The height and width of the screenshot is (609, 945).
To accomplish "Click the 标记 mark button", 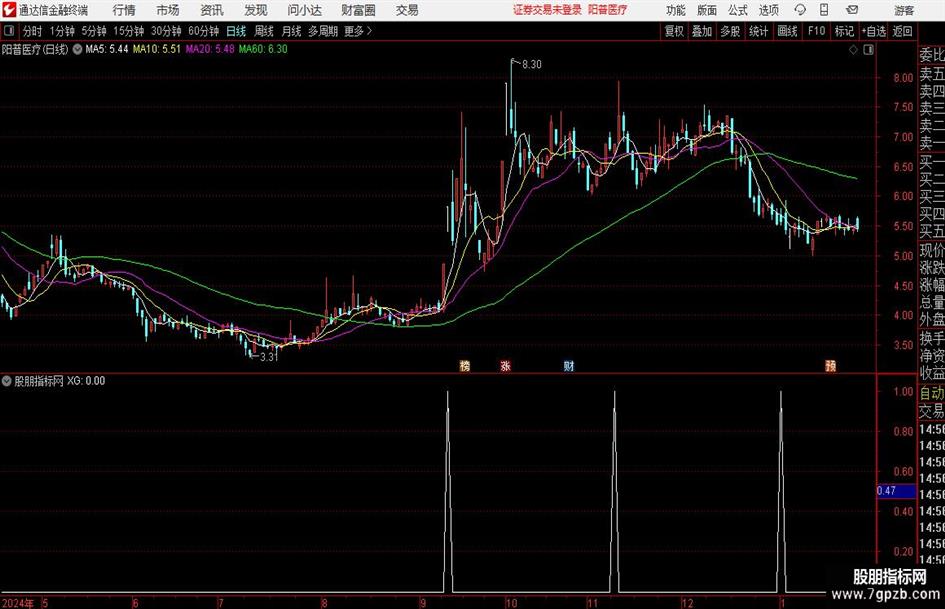I will point(844,31).
